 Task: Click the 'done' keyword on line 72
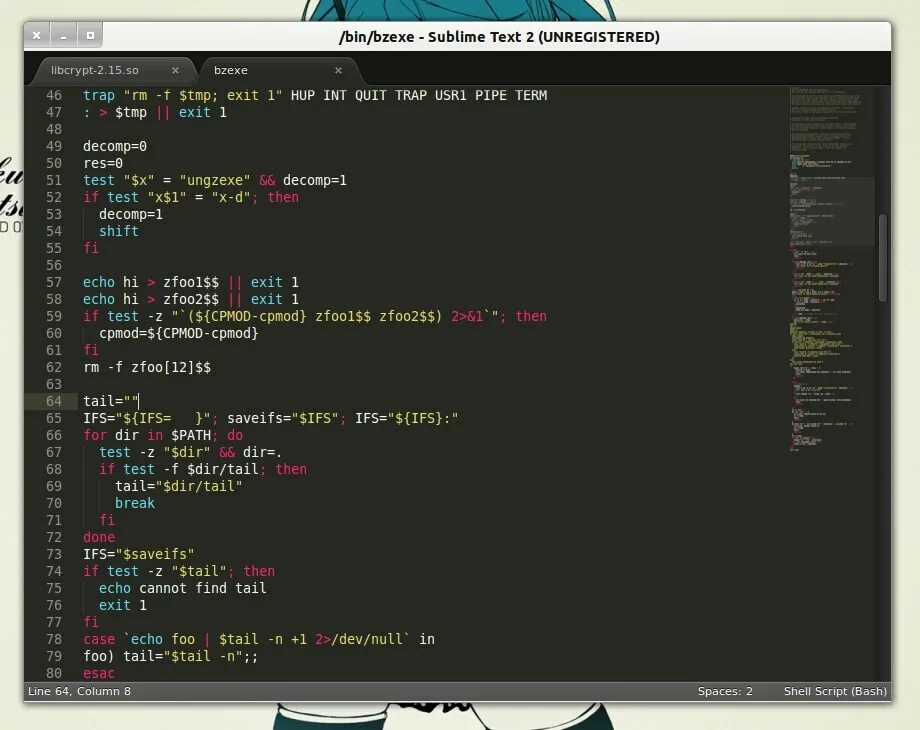tap(99, 537)
